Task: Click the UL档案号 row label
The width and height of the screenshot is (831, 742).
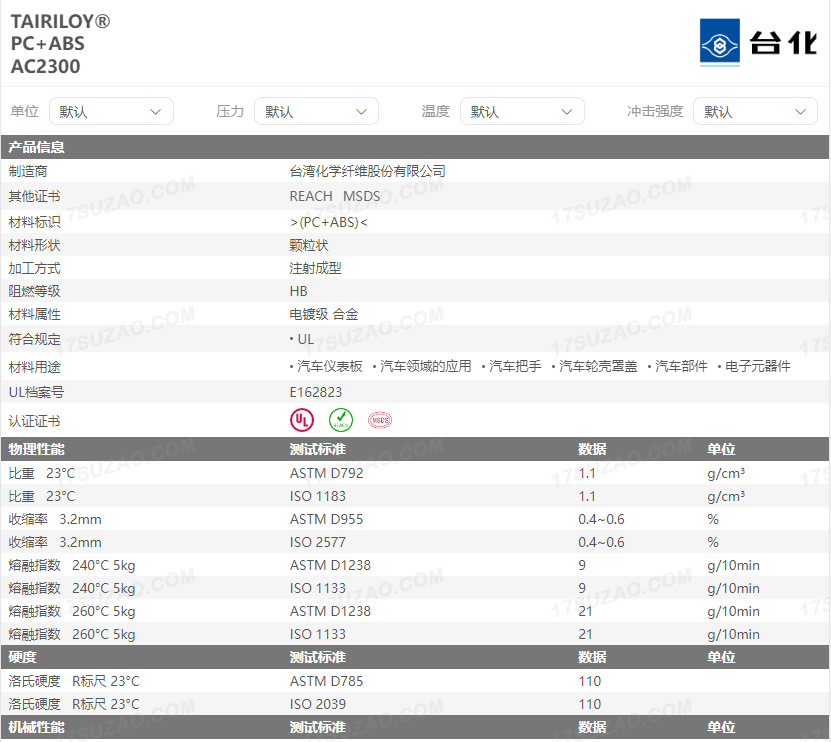Action: pos(36,392)
